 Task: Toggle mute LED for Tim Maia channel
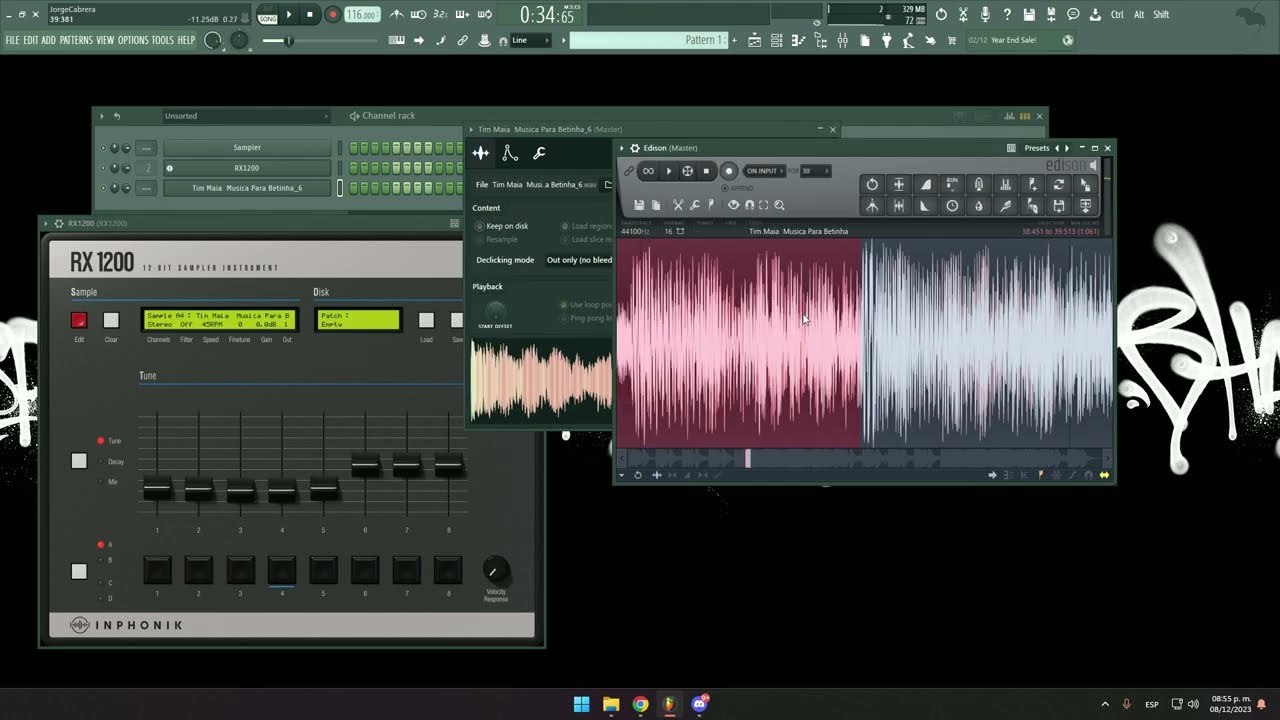[x=102, y=188]
